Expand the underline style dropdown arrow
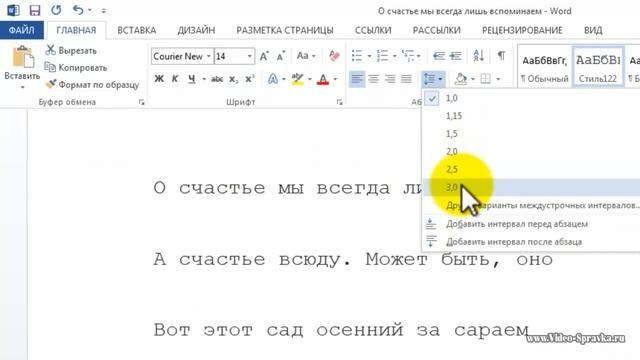This screenshot has height=360, width=640. 204,79
